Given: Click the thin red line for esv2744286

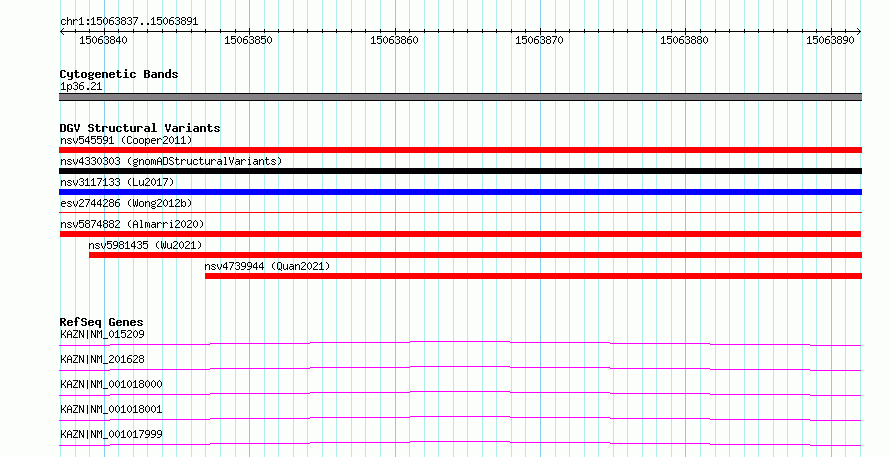Looking at the screenshot, I should pyautogui.click(x=460, y=212).
